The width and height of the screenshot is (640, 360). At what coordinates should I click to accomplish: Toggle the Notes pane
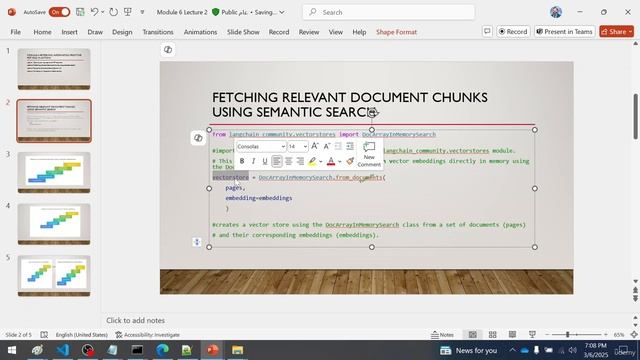(442, 335)
